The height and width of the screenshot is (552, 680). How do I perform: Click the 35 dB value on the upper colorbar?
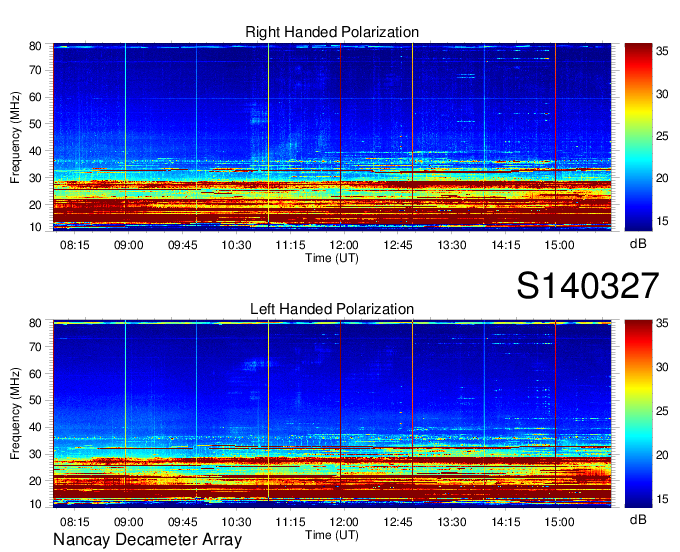tap(662, 52)
